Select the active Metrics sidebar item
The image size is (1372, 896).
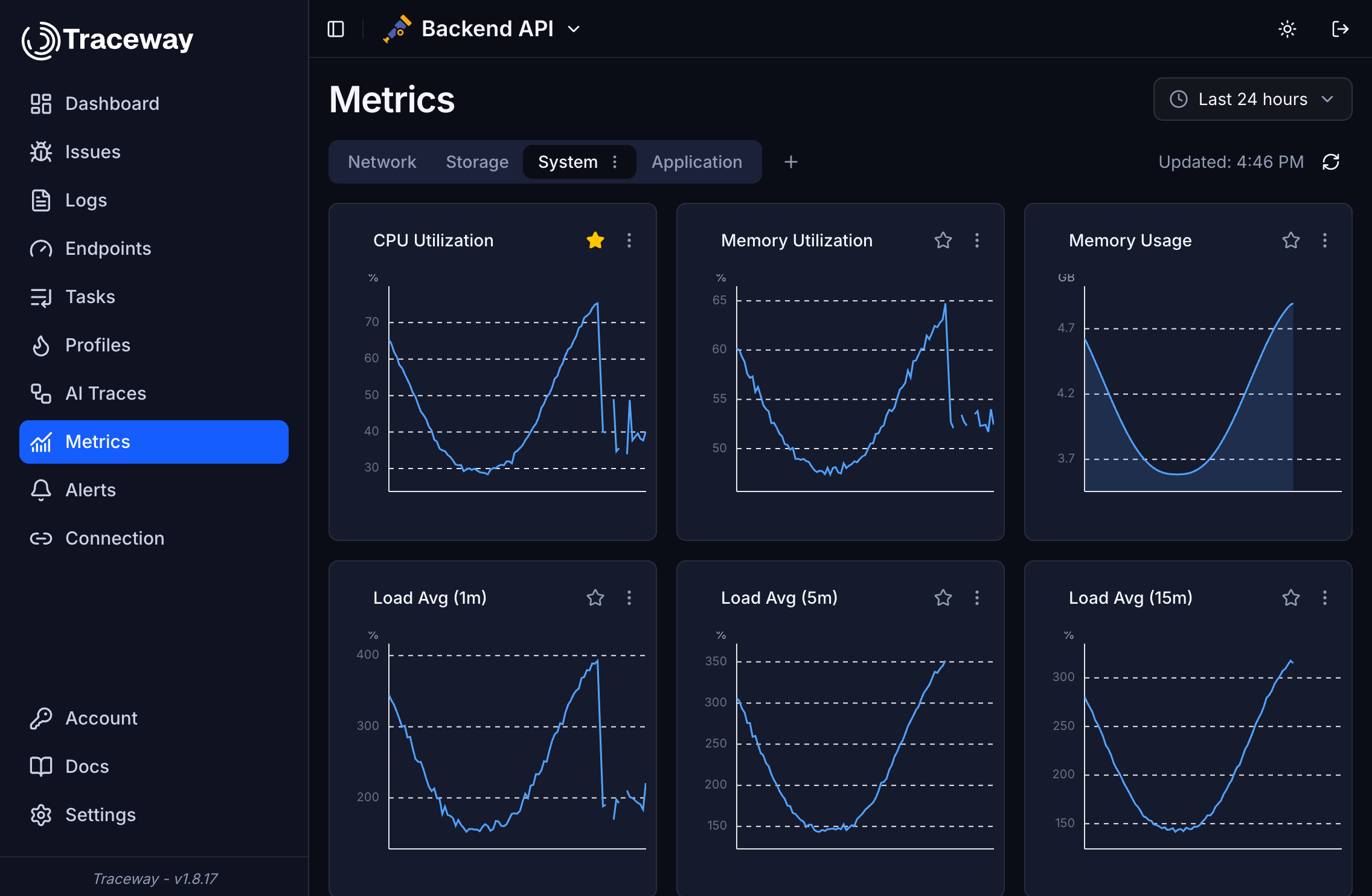(x=154, y=442)
